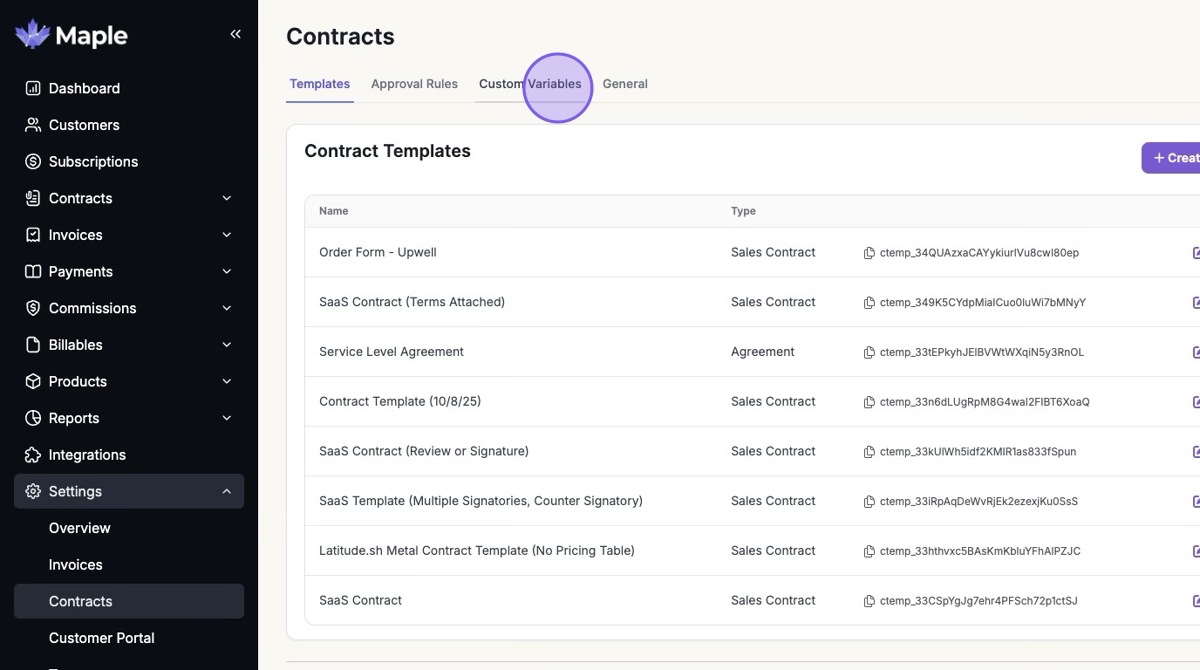Image resolution: width=1200 pixels, height=670 pixels.
Task: Select the General tab
Action: [625, 84]
